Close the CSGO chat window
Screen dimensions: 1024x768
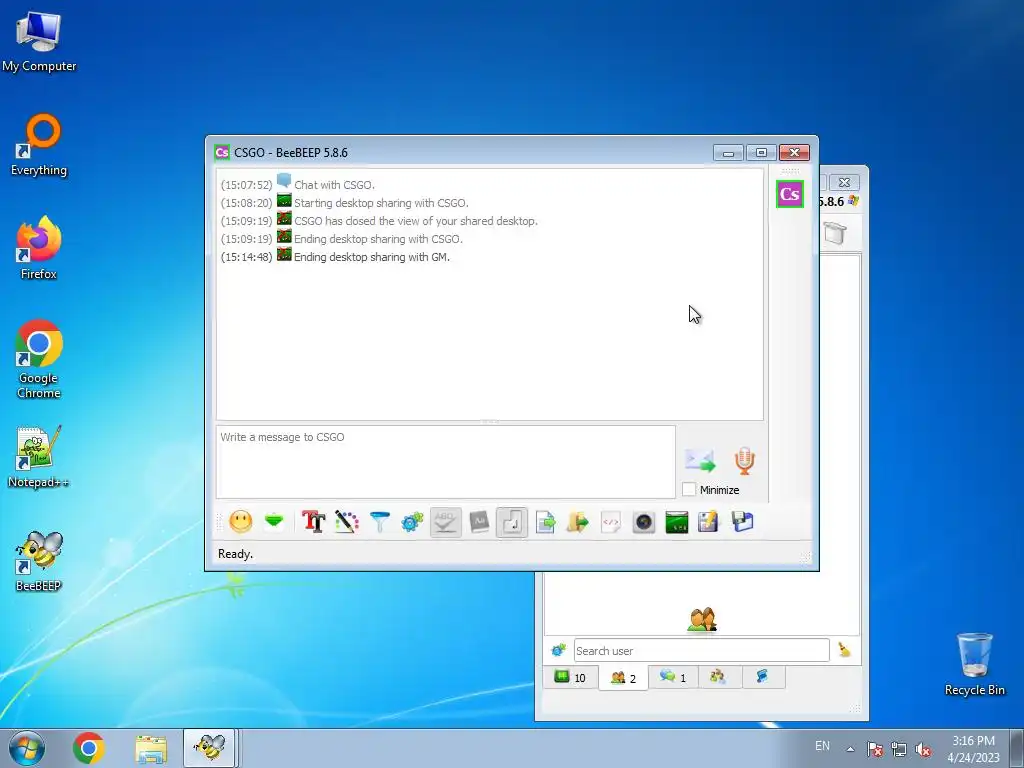[x=794, y=153]
